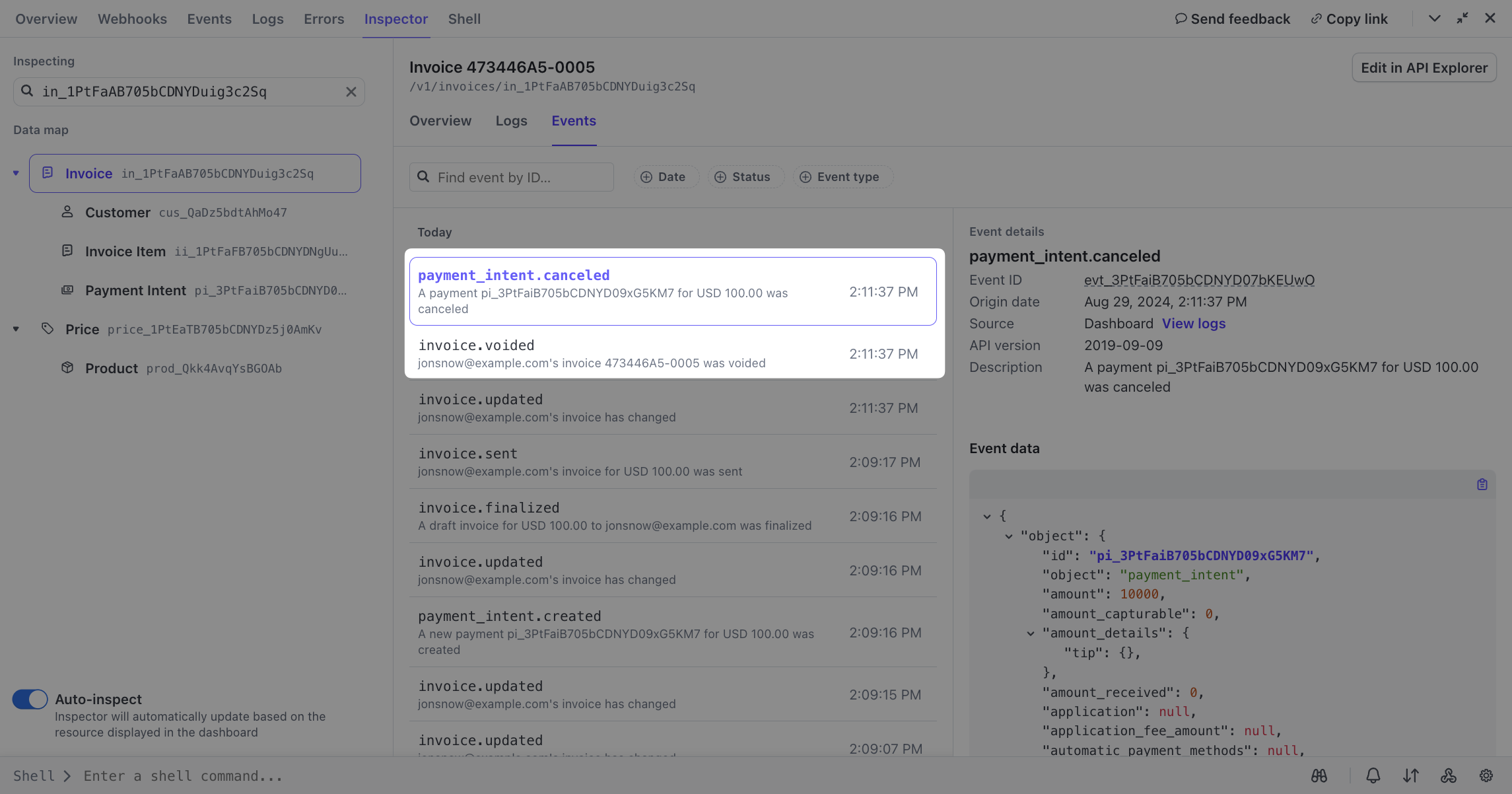Click the binoculars icon in the bottom bar
Image resolution: width=1512 pixels, height=794 pixels.
coord(1319,776)
